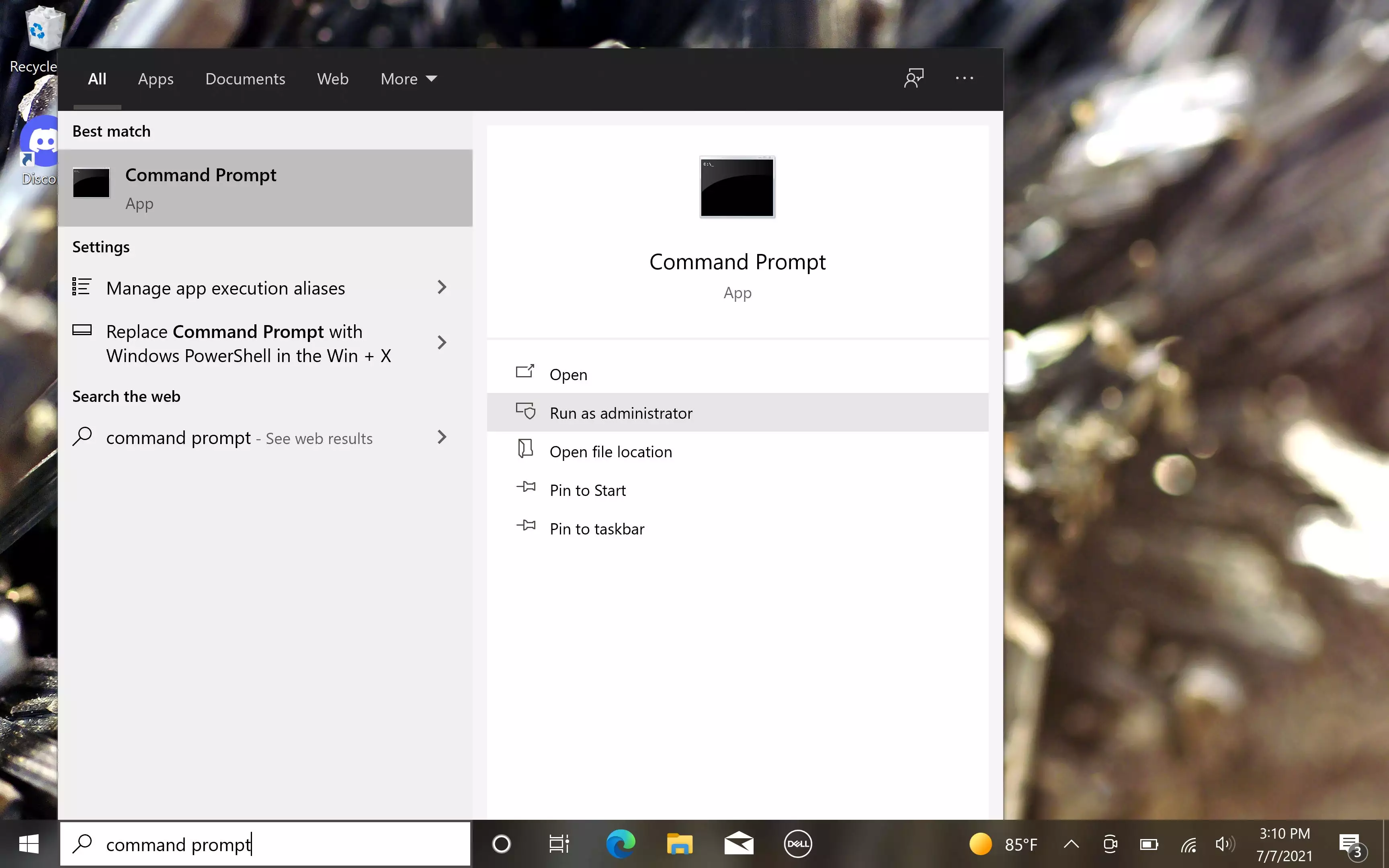Choose Run as administrator
Image resolution: width=1389 pixels, height=868 pixels.
pos(738,412)
